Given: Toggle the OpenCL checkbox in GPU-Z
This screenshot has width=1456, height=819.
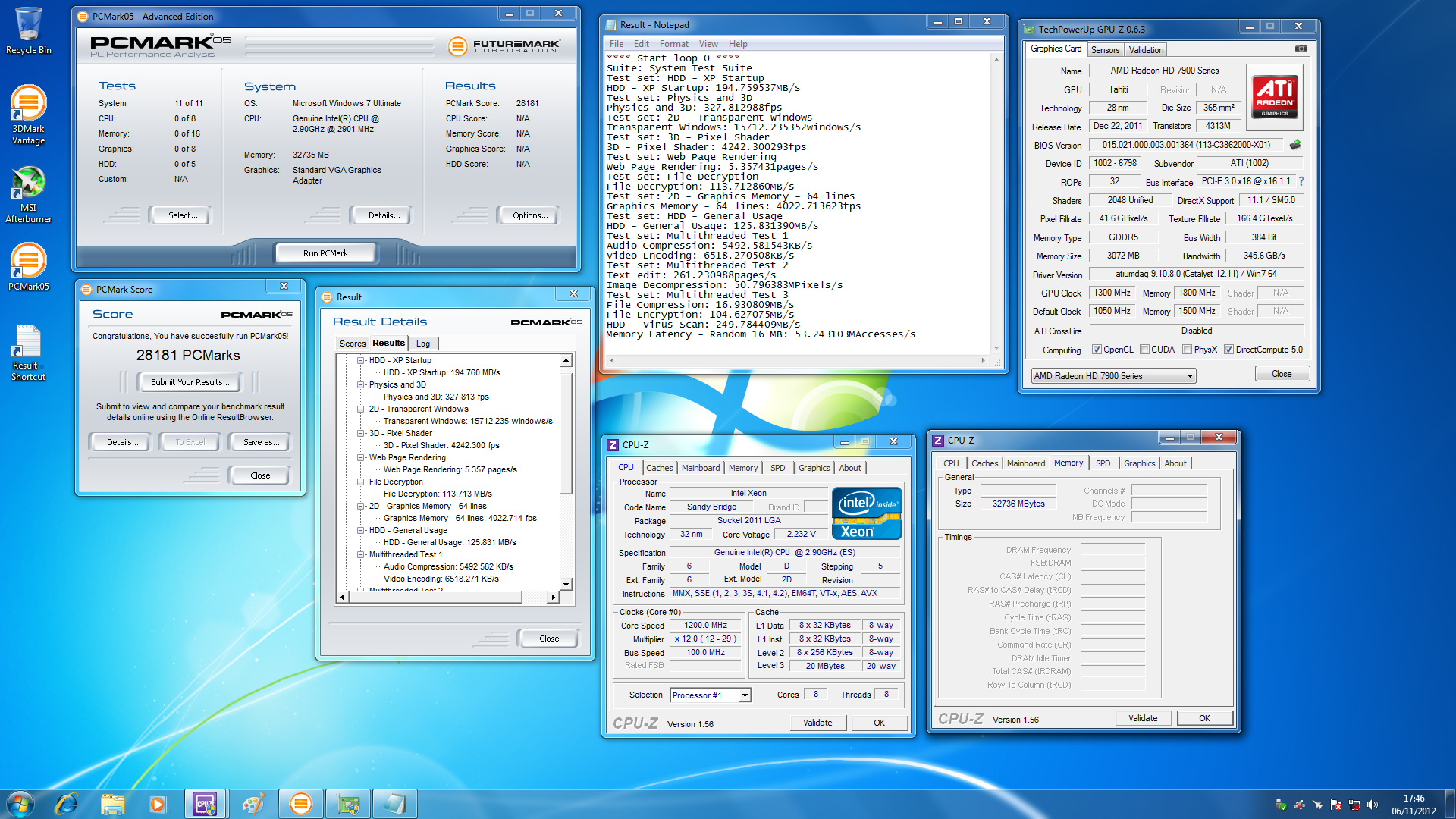Looking at the screenshot, I should pyautogui.click(x=1097, y=350).
